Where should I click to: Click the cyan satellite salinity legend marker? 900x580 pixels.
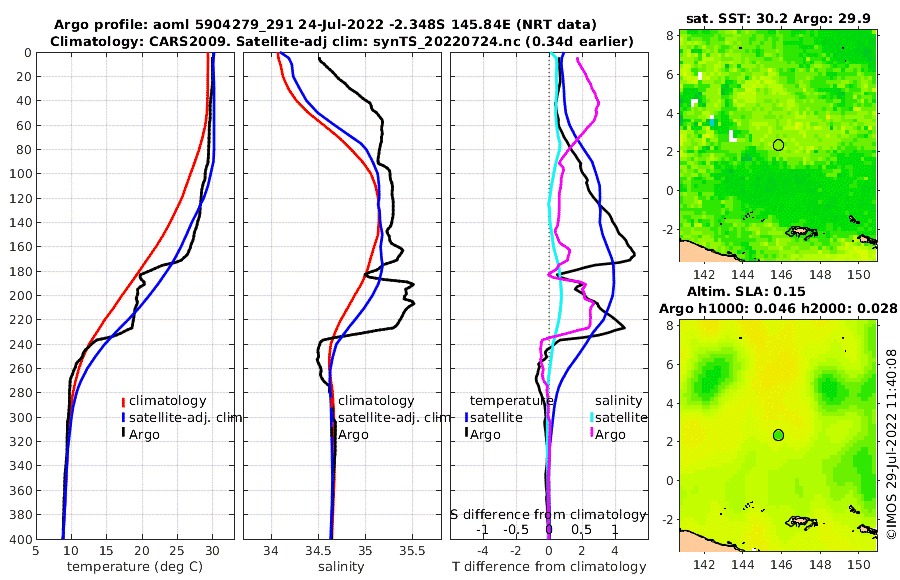click(x=591, y=417)
